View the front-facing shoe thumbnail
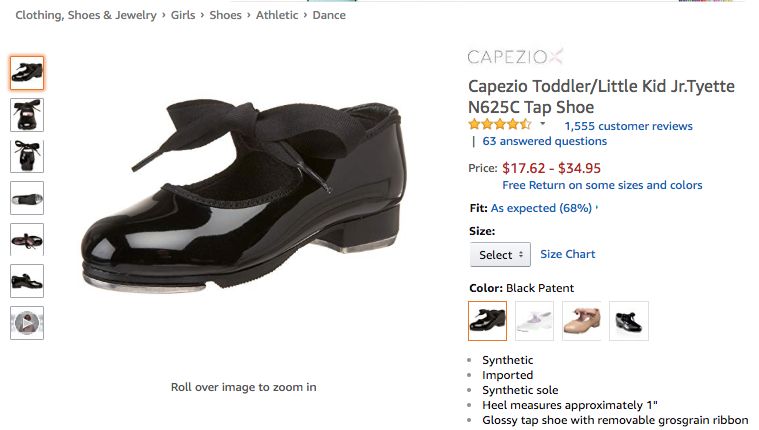 tap(27, 156)
